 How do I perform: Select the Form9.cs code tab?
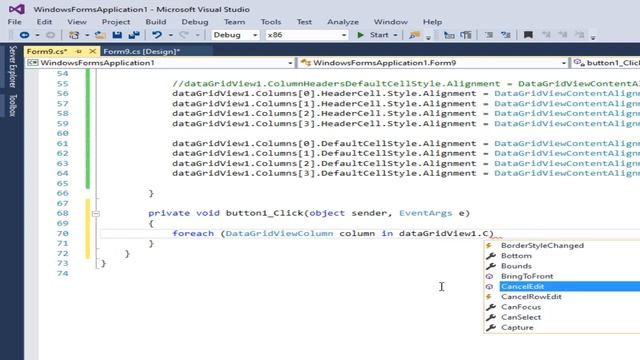click(47, 51)
